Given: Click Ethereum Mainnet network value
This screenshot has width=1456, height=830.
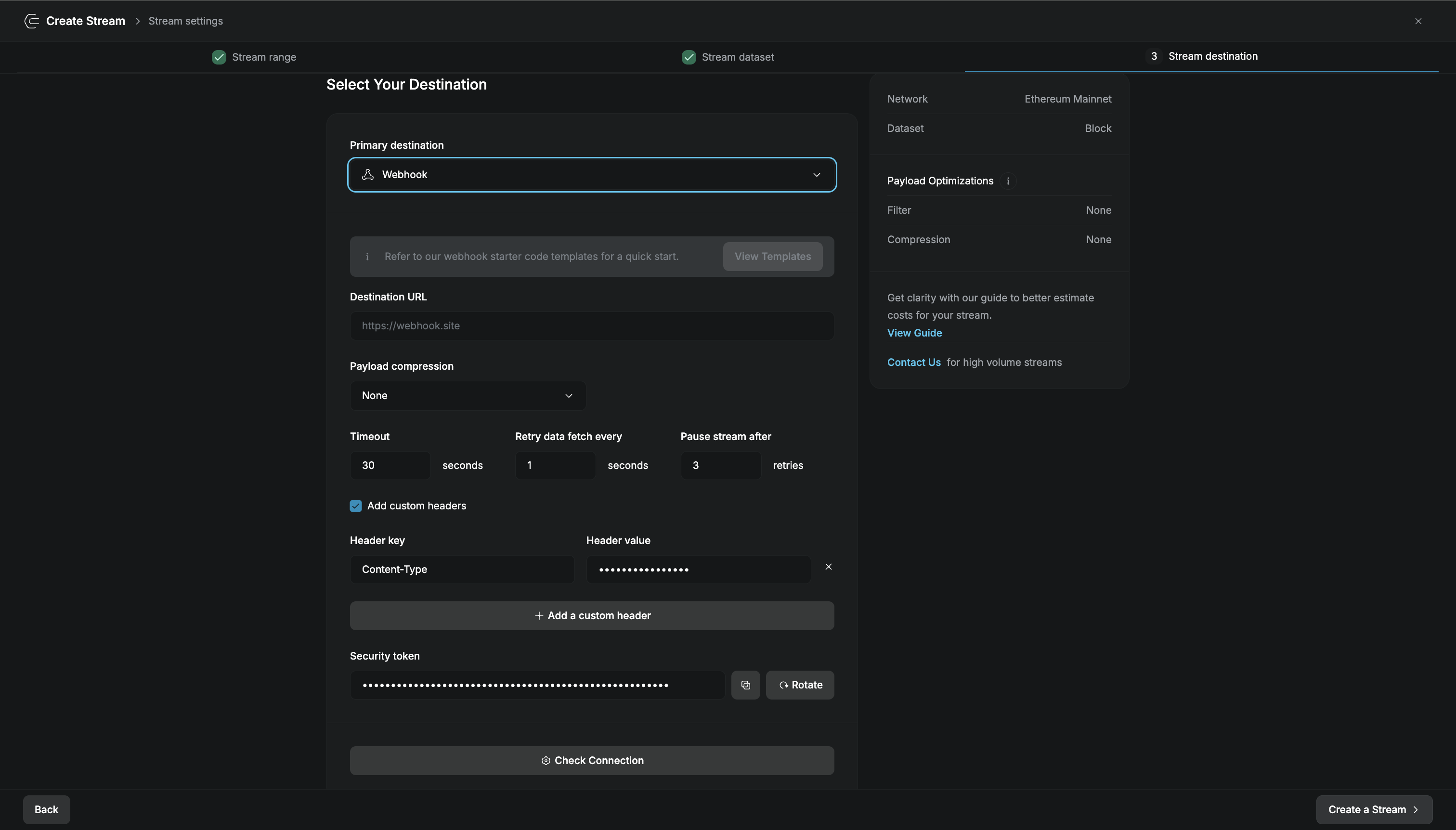Looking at the screenshot, I should point(1068,99).
